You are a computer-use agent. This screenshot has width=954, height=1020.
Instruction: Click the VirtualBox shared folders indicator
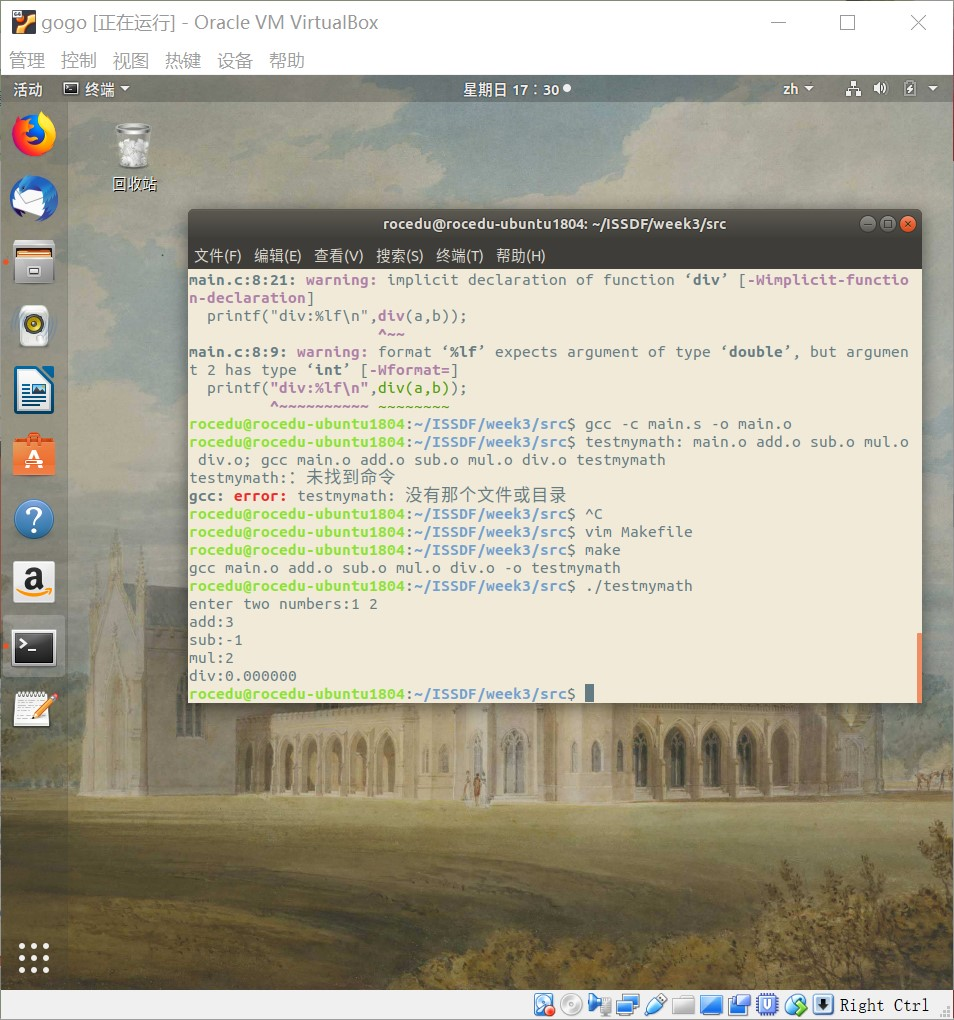click(683, 1005)
